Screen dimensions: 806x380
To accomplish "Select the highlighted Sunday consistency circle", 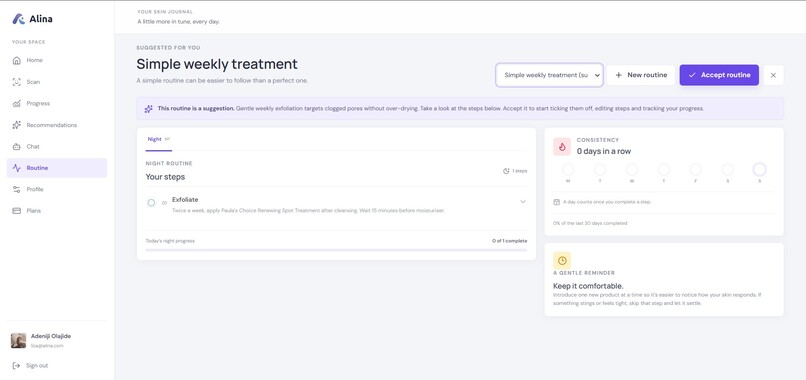I will [759, 170].
